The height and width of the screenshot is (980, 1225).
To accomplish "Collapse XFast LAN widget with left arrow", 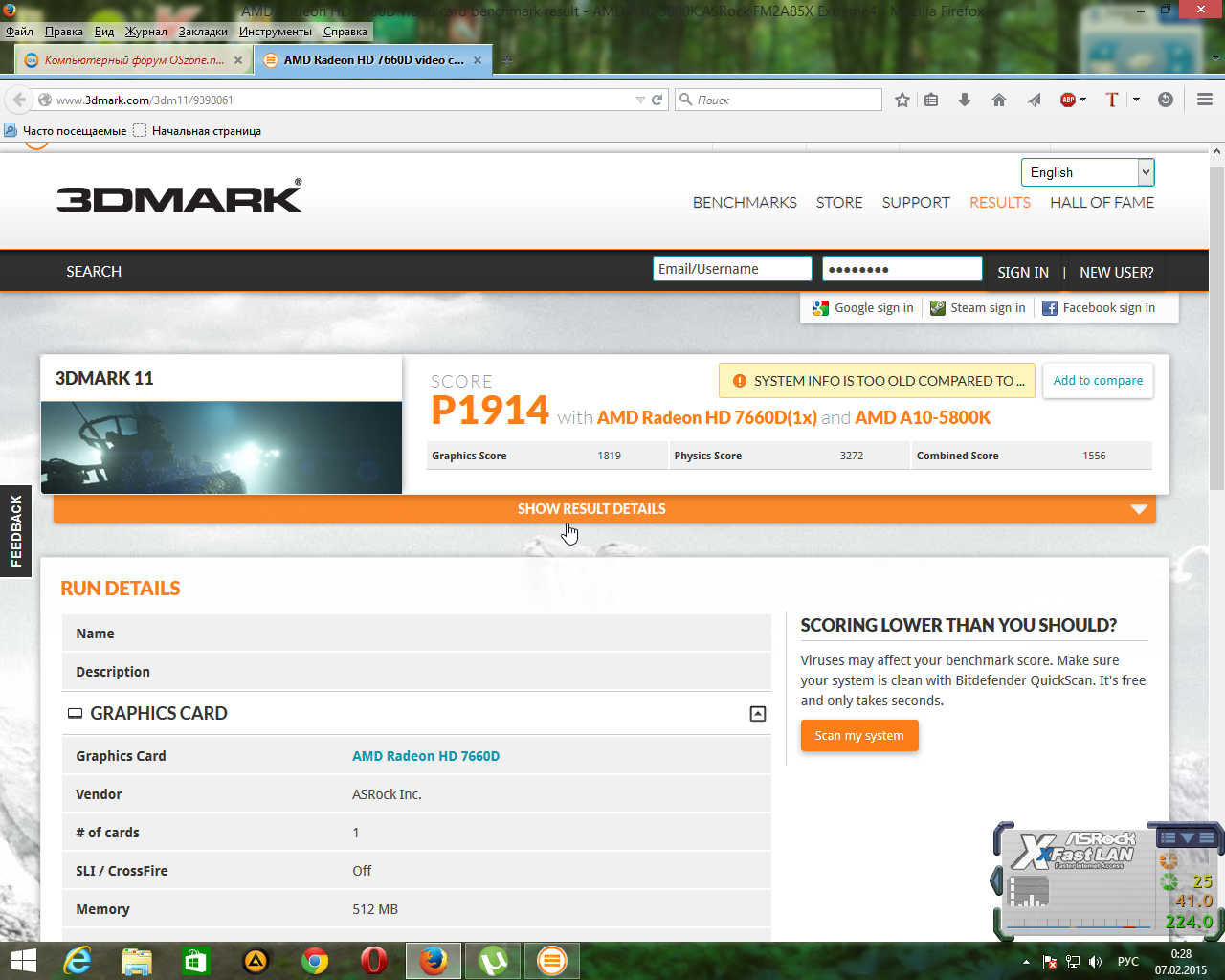I will [996, 880].
